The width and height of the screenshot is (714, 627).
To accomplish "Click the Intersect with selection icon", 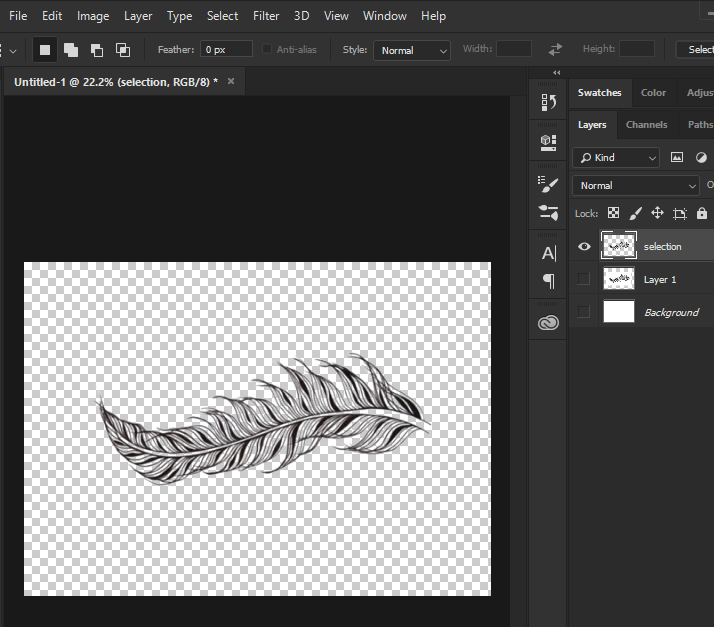I will pyautogui.click(x=123, y=50).
